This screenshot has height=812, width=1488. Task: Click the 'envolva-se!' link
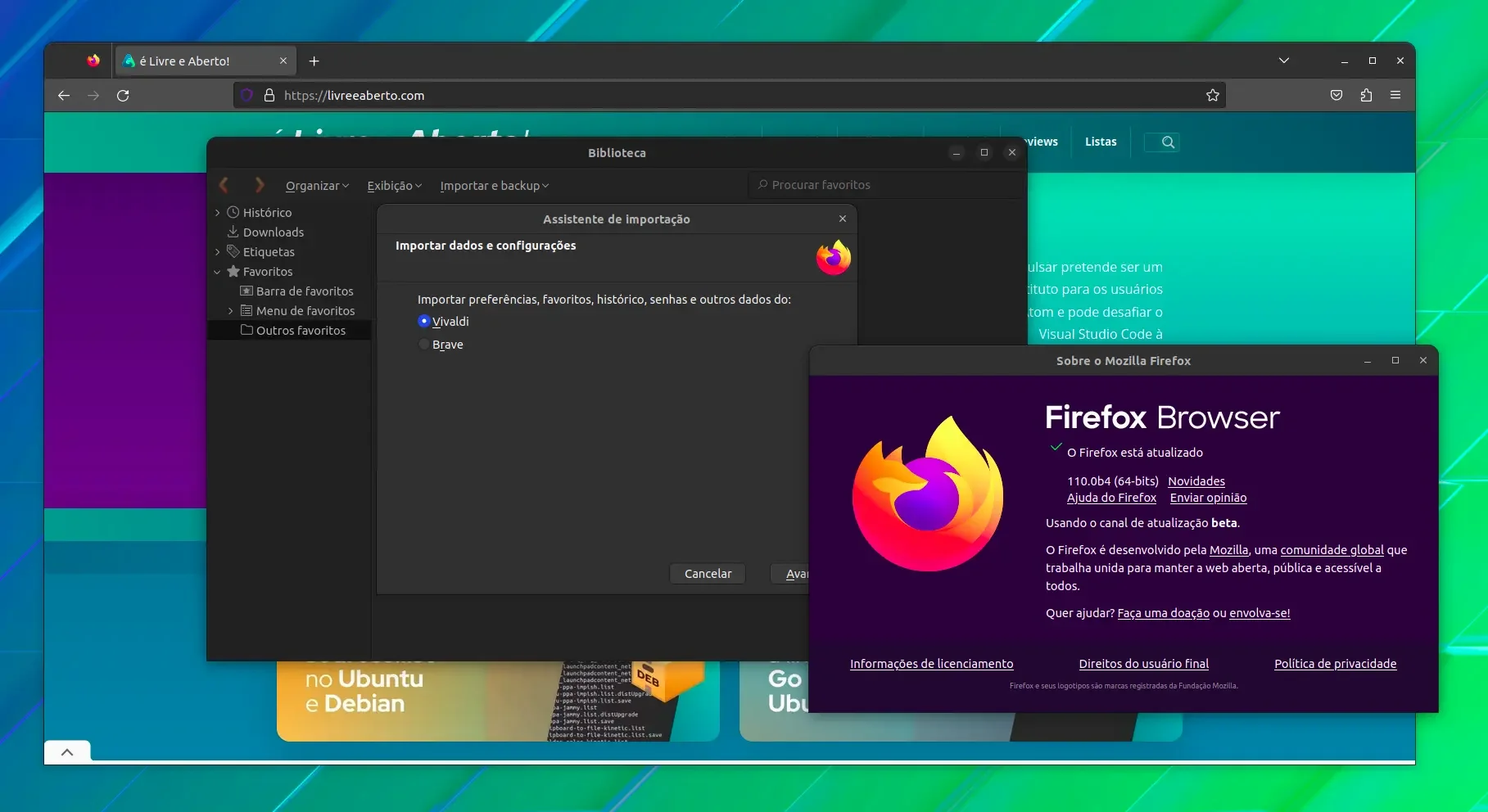coord(1260,613)
